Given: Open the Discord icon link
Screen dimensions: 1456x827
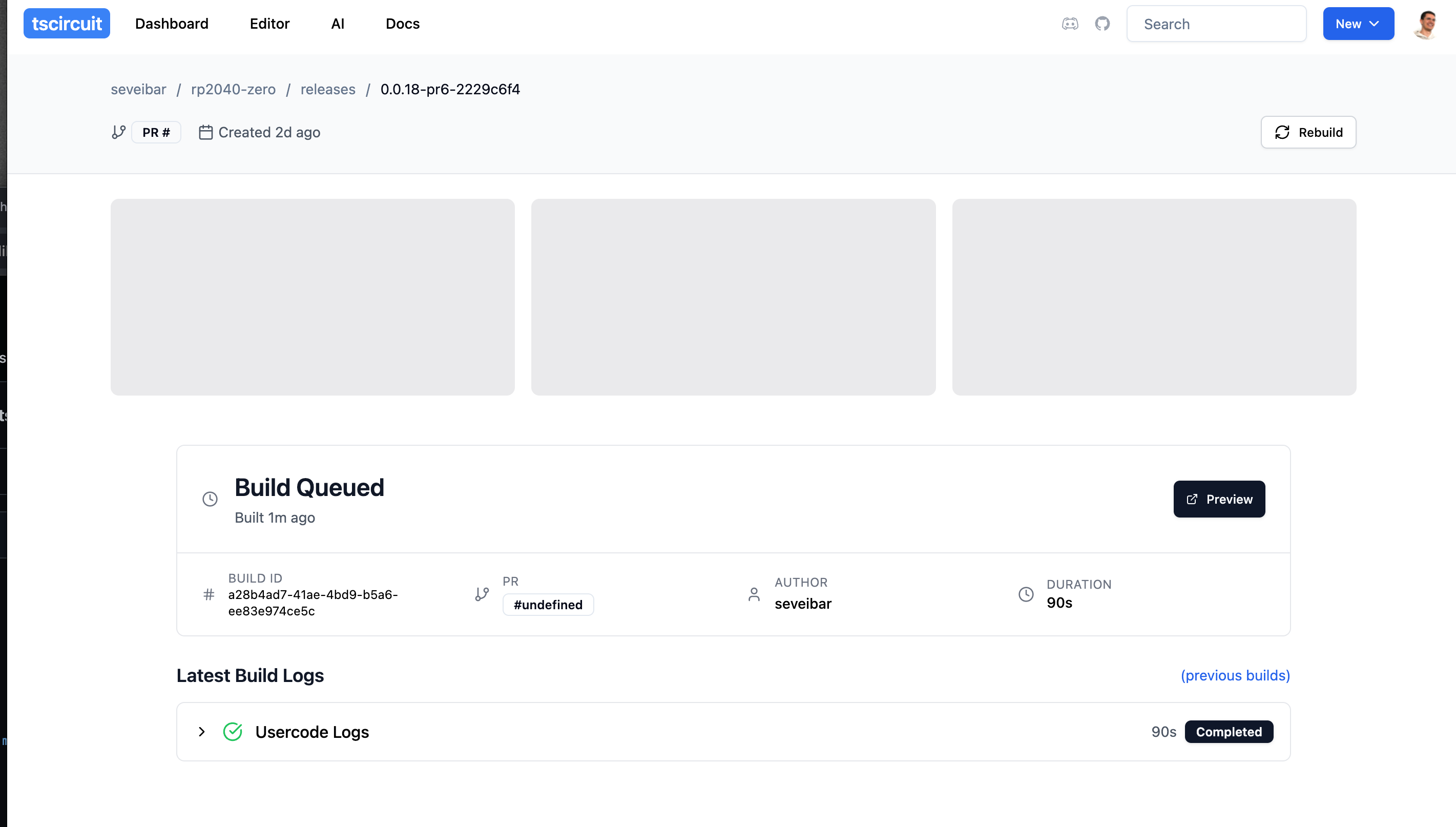Looking at the screenshot, I should coord(1070,24).
